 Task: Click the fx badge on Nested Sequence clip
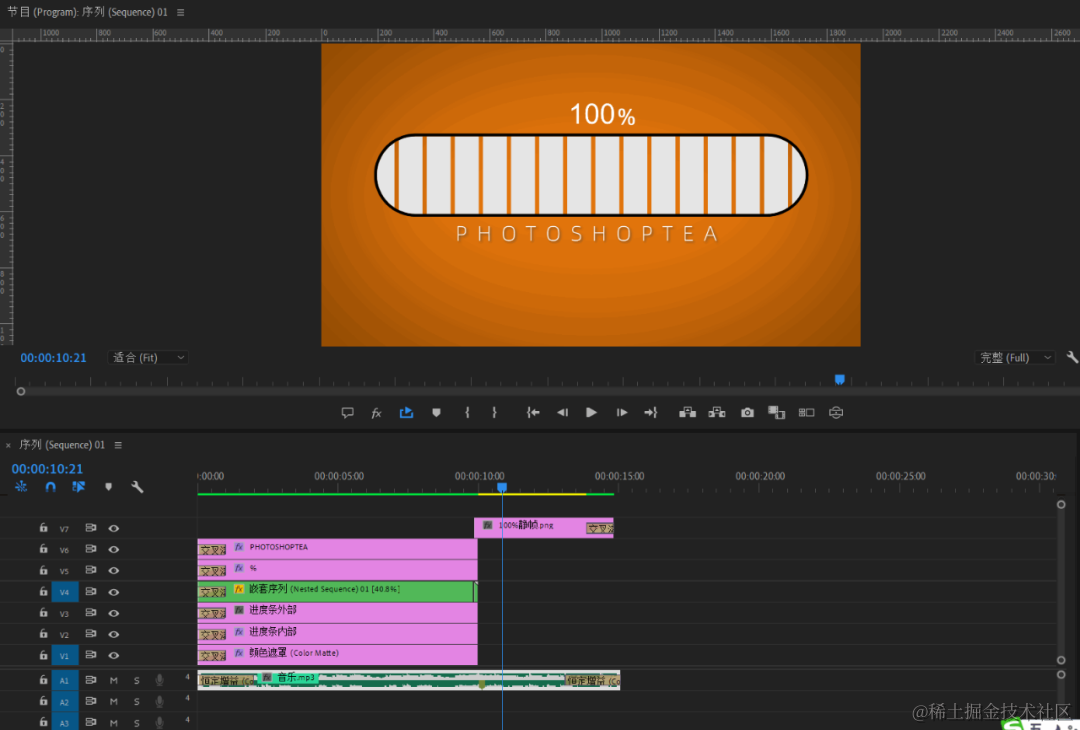click(239, 589)
